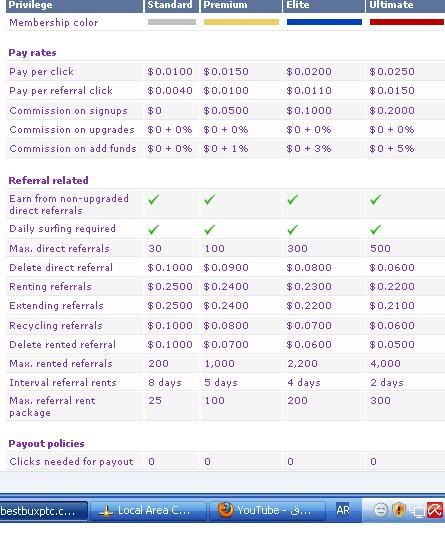Viewport: 445px width, 536px height.
Task: Open the Local Area Connection taskbar window
Action: [148, 511]
